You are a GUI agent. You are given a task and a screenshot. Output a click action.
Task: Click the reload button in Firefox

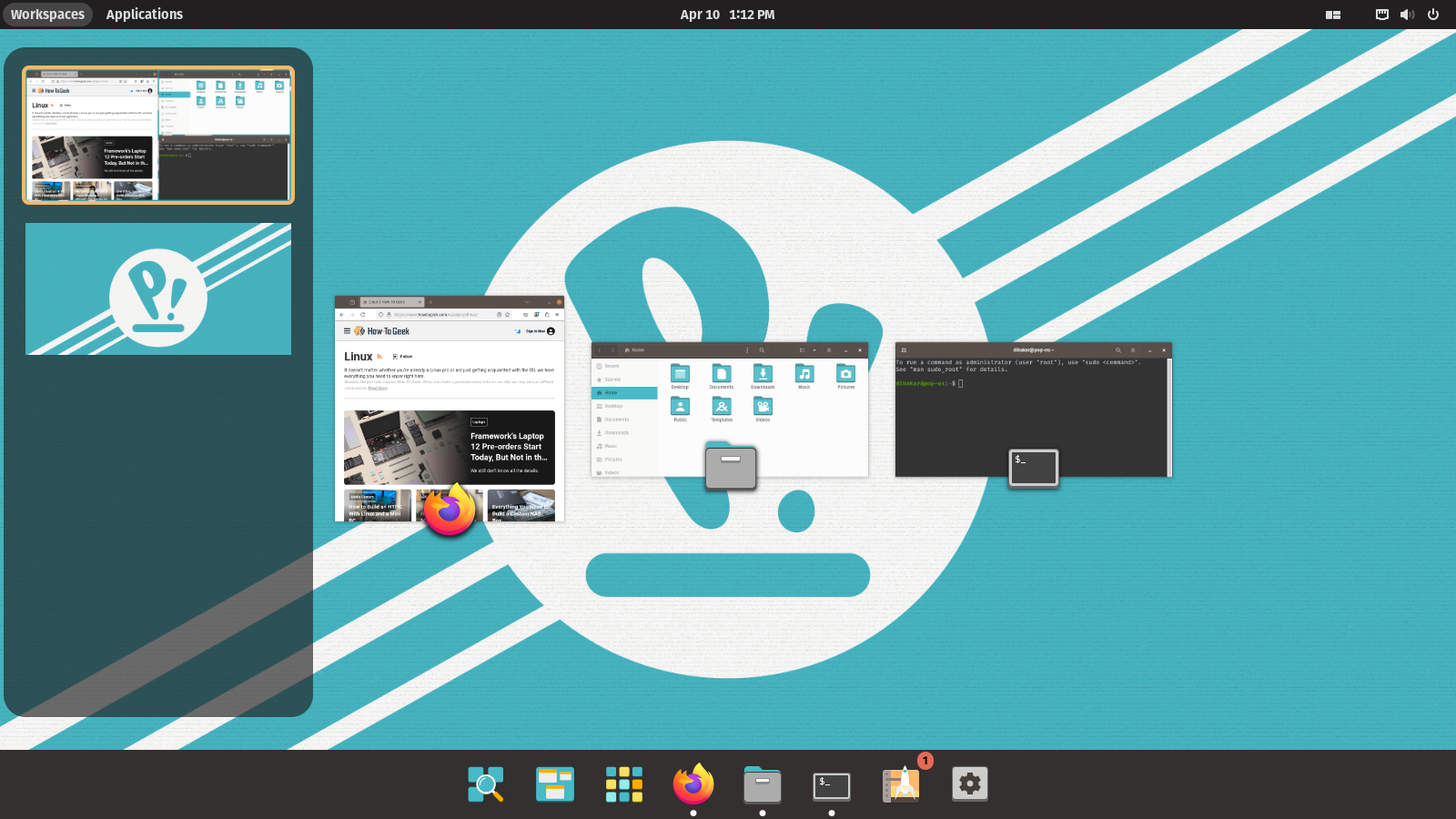coord(363,315)
